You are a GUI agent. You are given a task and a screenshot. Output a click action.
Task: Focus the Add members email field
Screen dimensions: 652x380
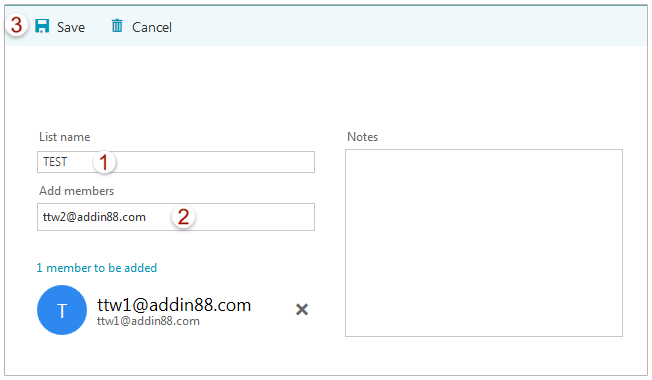point(176,217)
